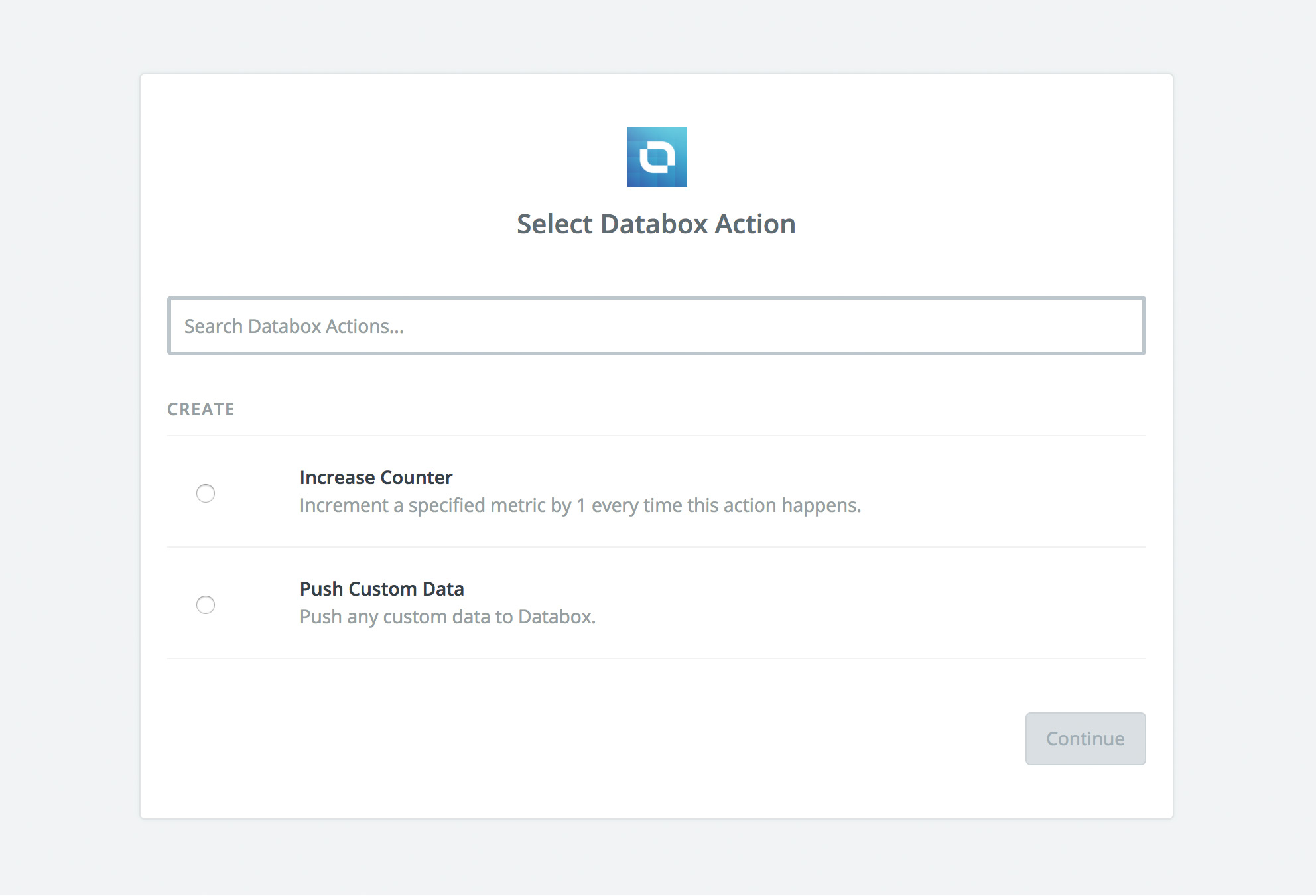Screen dimensions: 1316x896
Task: Select the Increase Counter radio button
Action: (x=206, y=493)
